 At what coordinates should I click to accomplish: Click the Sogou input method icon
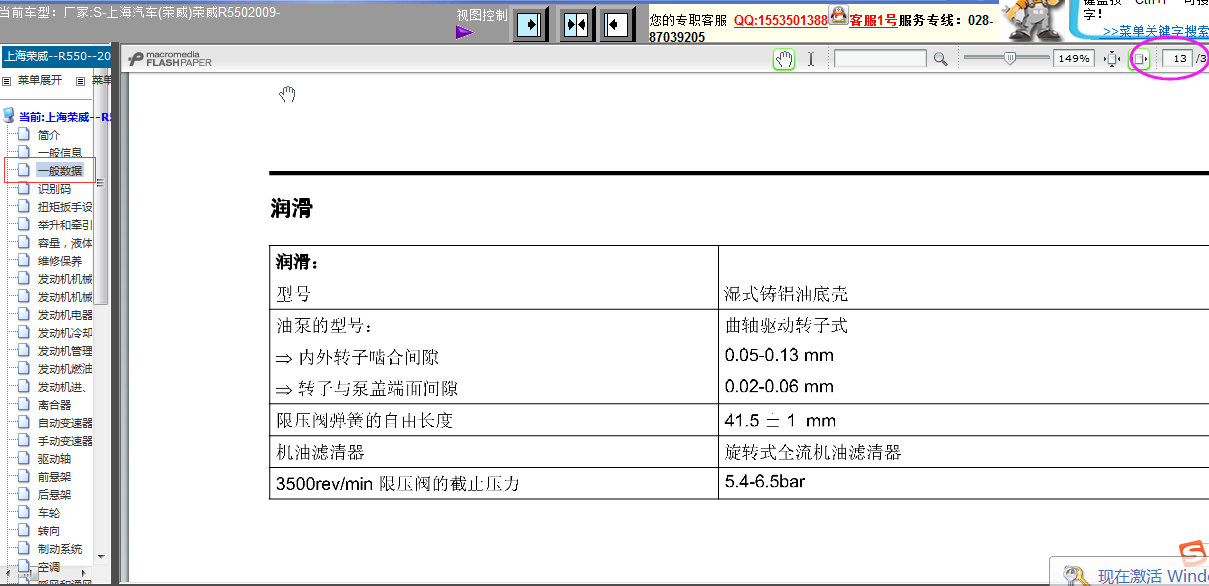click(1193, 553)
